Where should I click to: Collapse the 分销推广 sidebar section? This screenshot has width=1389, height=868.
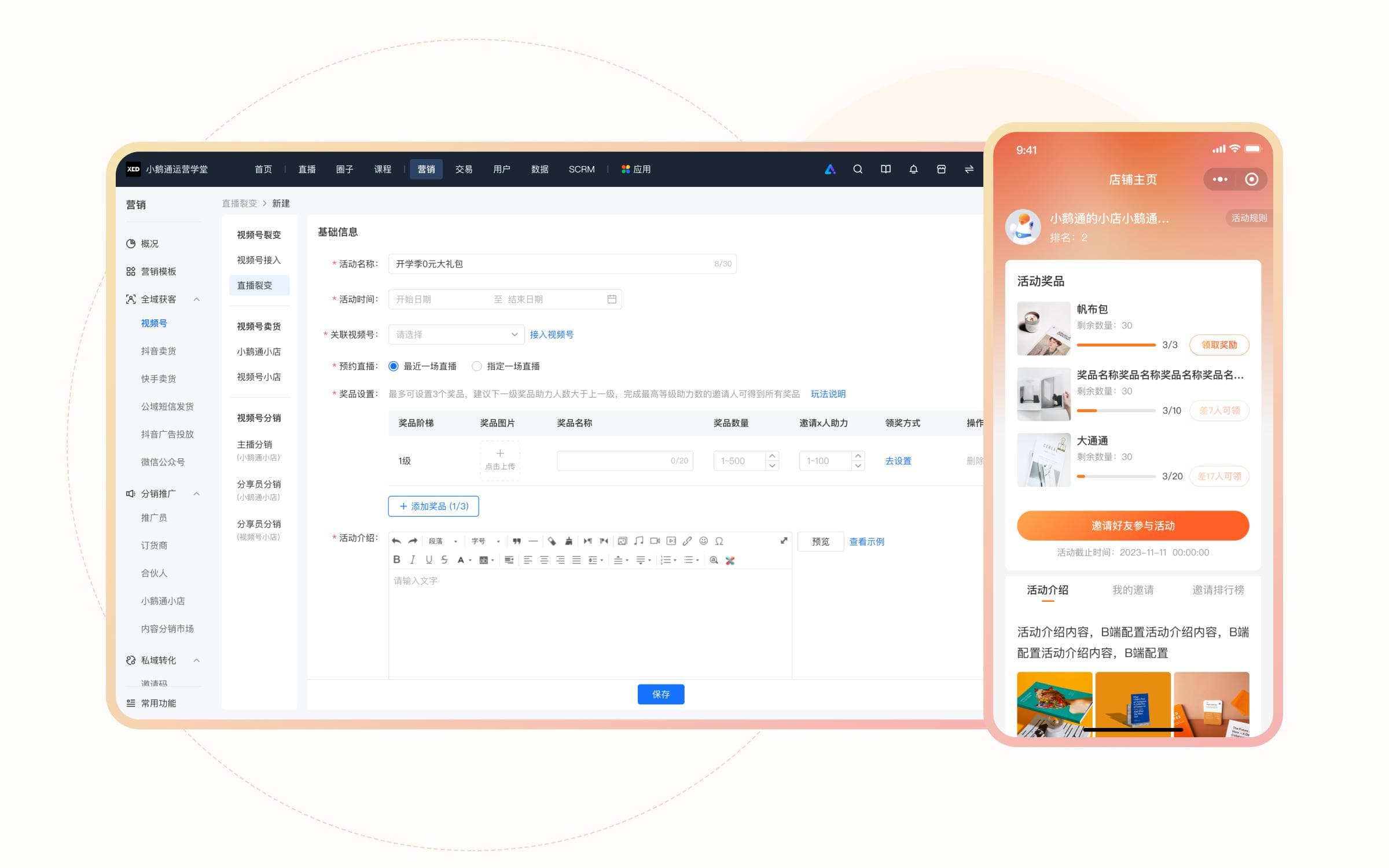click(196, 494)
